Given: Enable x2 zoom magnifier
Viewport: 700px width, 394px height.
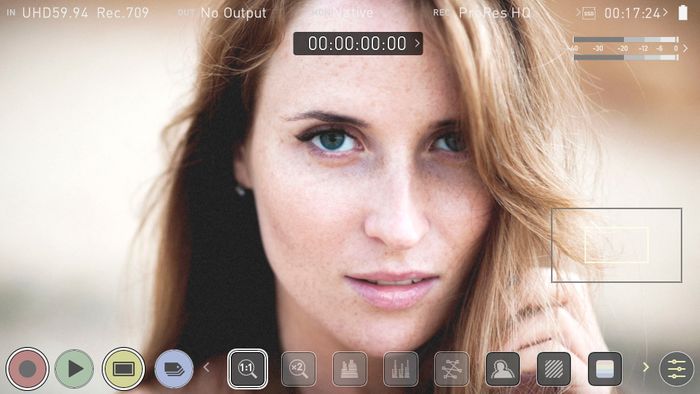Looking at the screenshot, I should coord(299,369).
